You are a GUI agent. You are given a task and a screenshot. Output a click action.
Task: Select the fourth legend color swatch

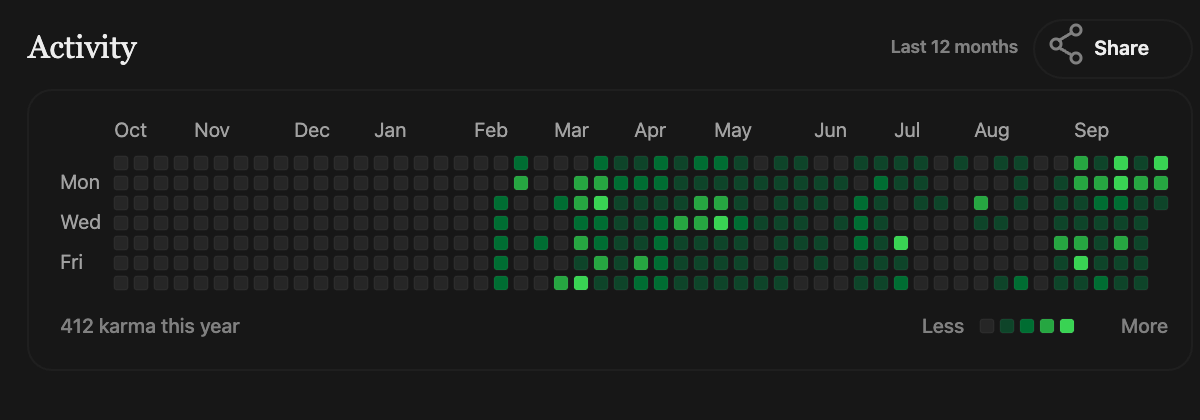tap(1047, 326)
